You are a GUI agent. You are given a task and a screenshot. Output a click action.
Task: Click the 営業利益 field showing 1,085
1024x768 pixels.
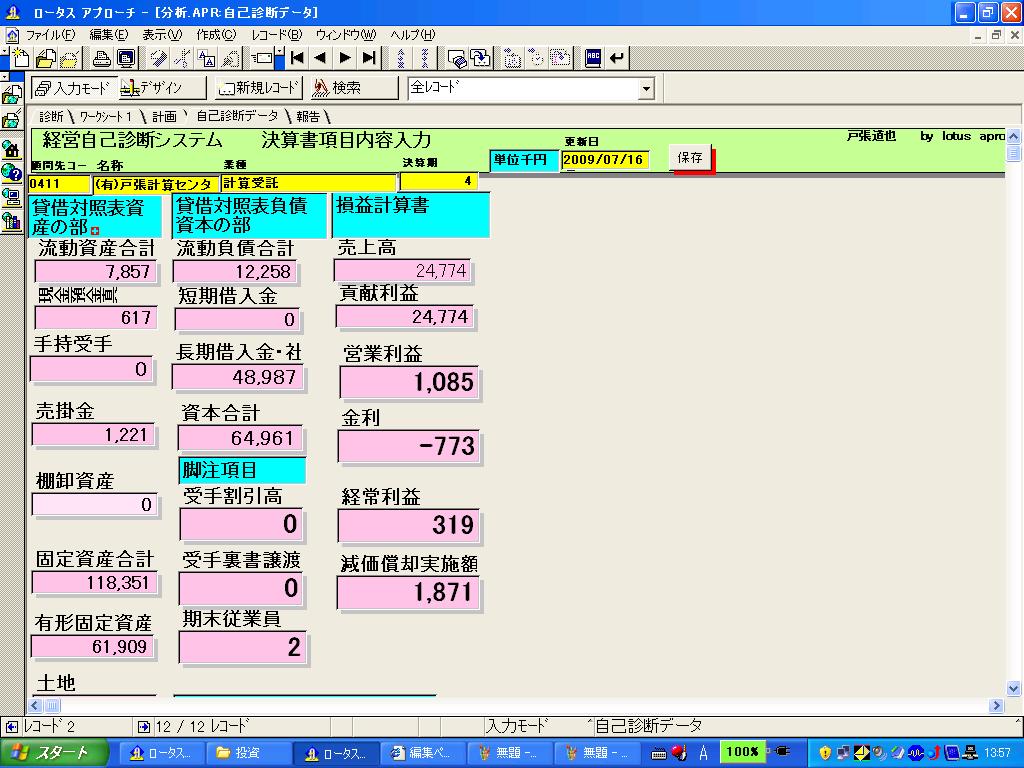tap(409, 382)
